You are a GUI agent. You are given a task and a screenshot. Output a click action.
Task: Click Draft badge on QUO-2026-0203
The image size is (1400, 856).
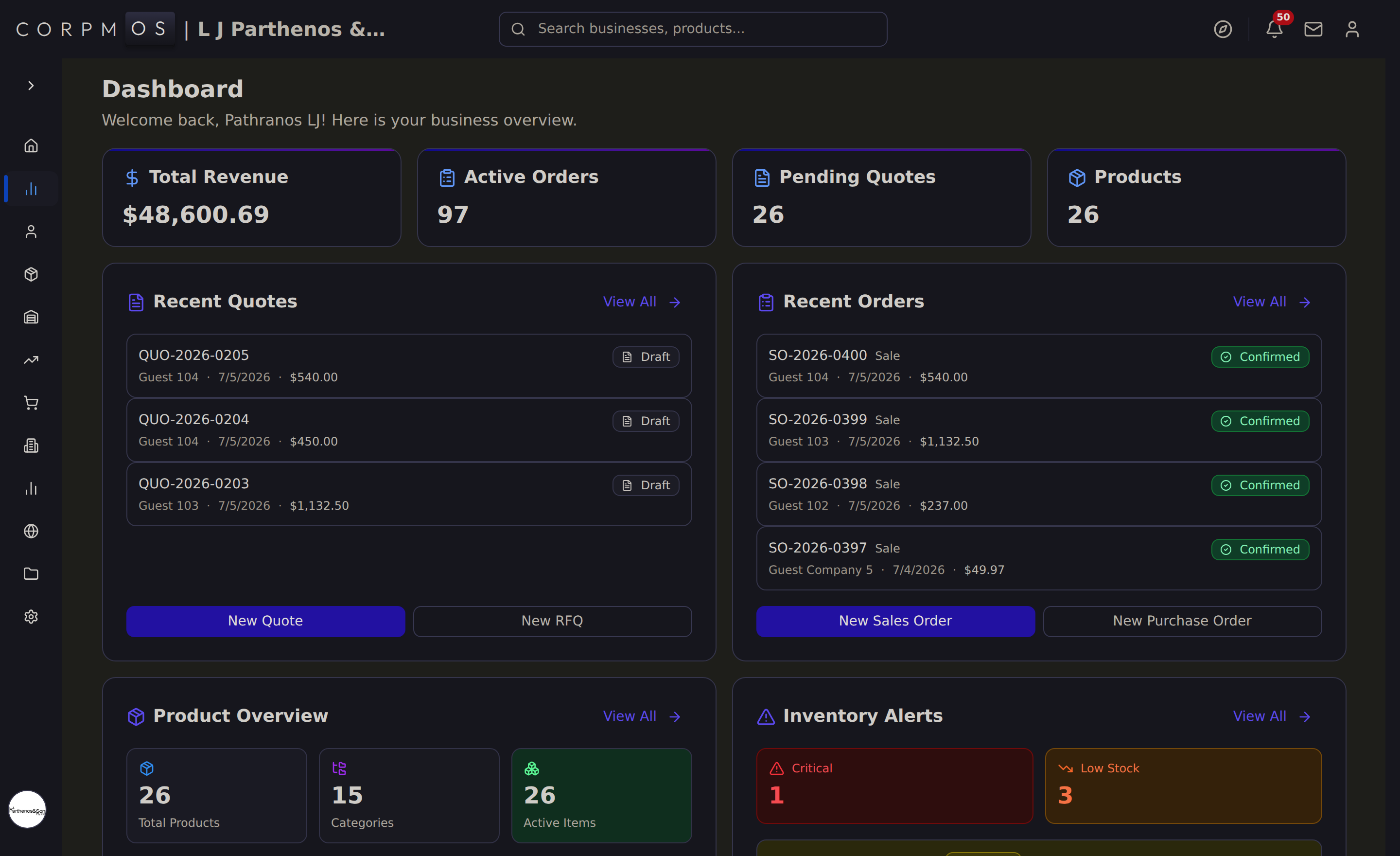[646, 485]
